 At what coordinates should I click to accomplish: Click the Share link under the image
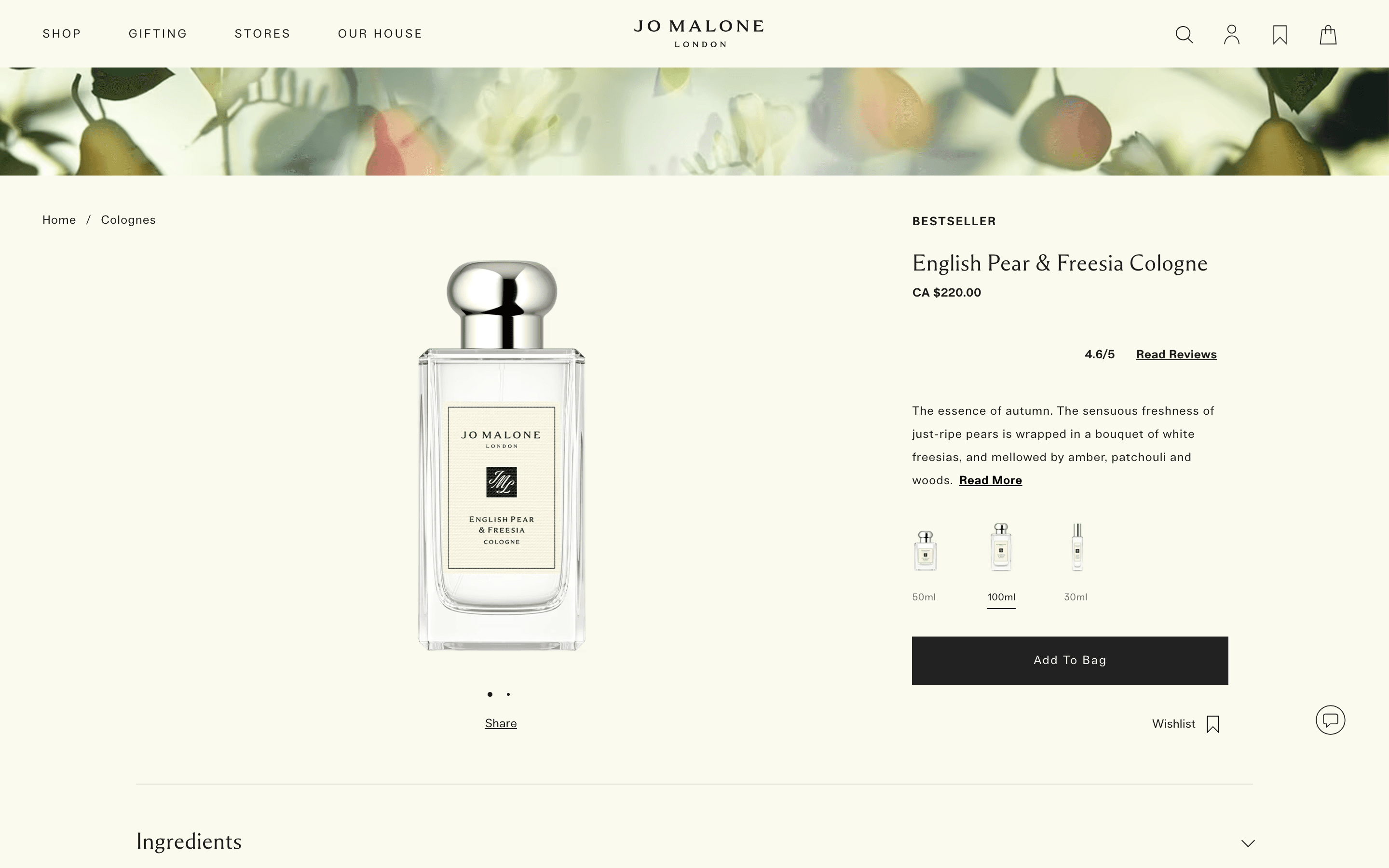[x=501, y=723]
